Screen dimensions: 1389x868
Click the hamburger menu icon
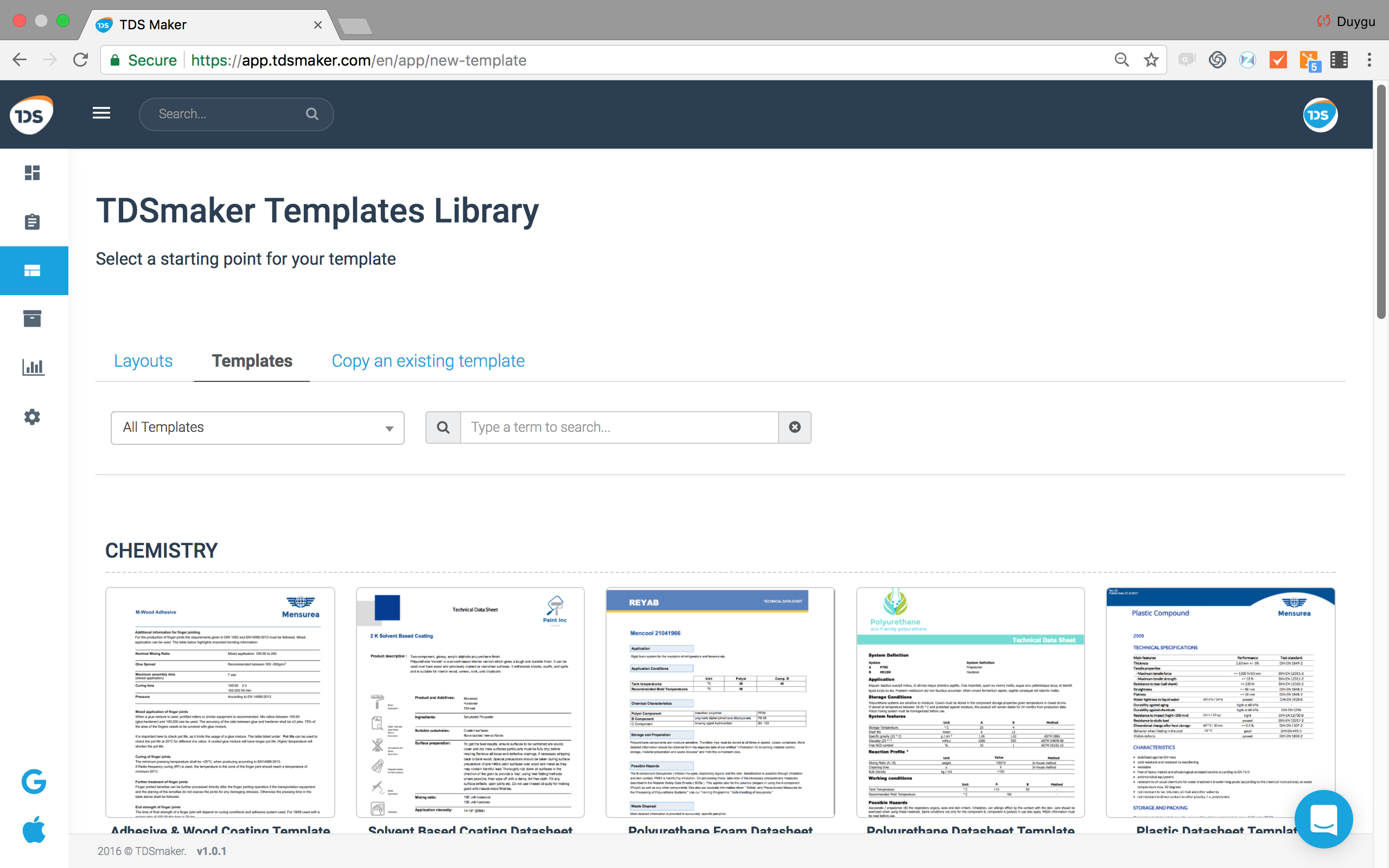pos(101,113)
